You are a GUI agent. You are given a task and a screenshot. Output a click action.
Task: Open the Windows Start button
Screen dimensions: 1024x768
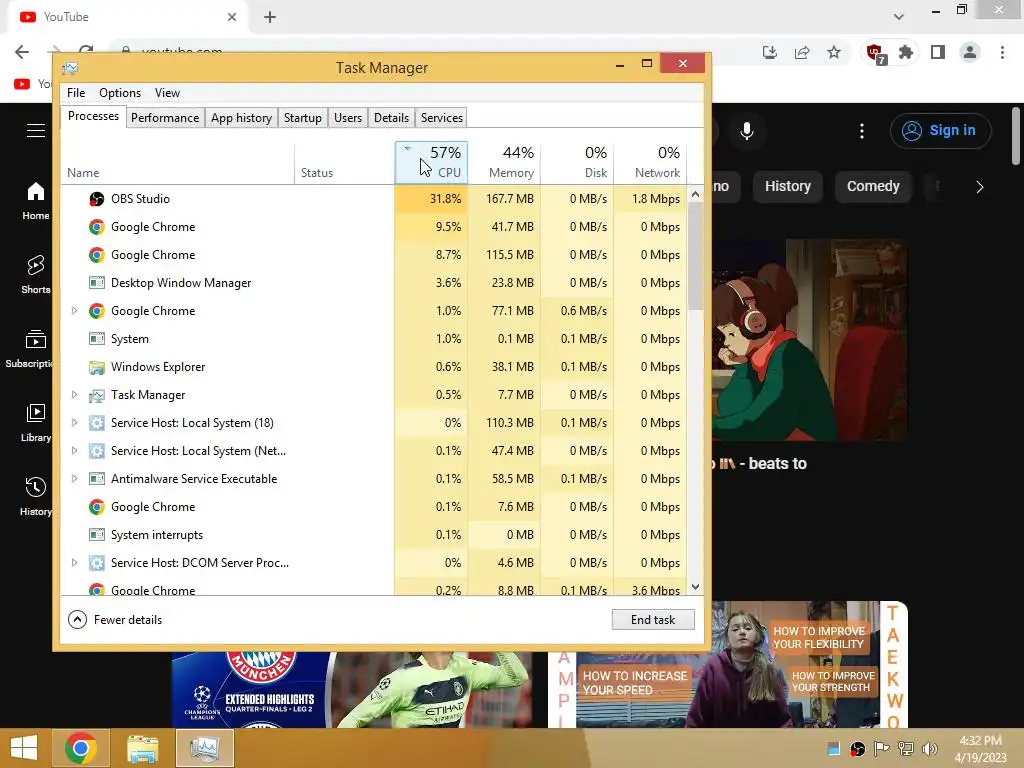pyautogui.click(x=24, y=748)
